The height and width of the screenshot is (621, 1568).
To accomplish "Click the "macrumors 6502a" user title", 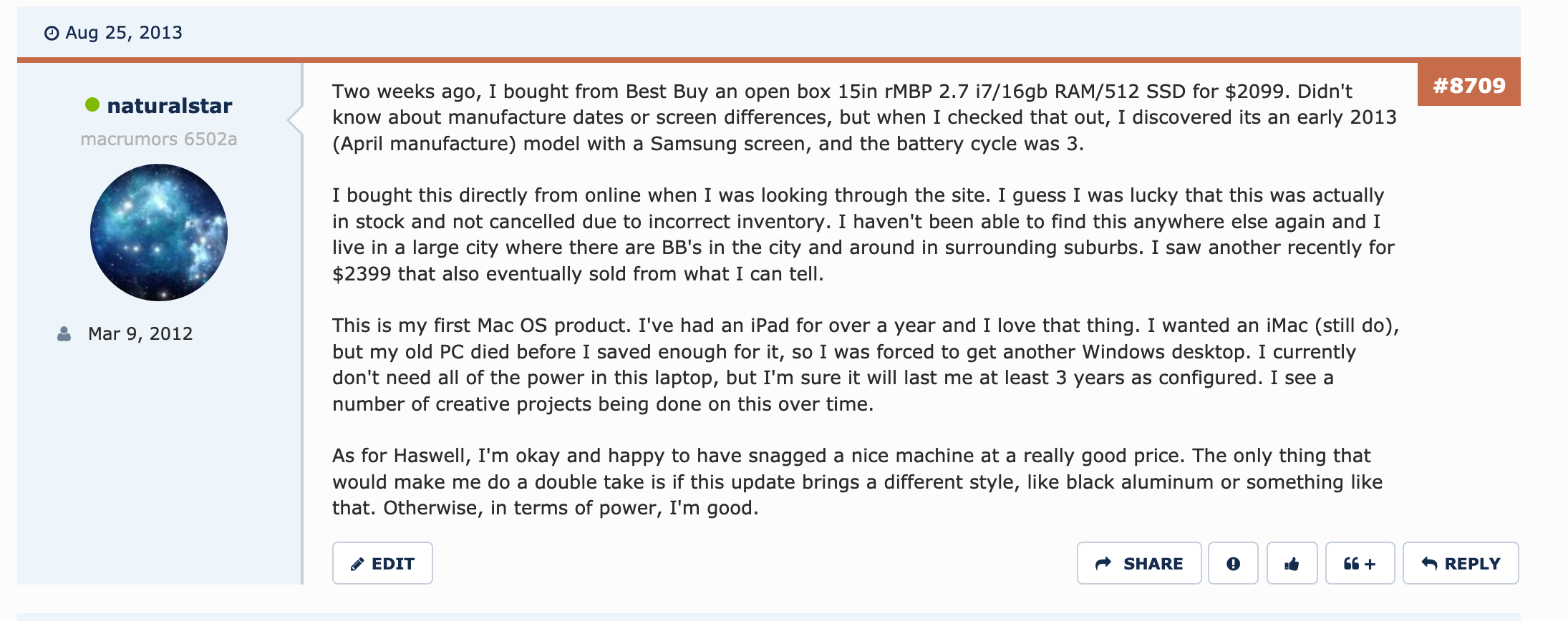I will [158, 139].
